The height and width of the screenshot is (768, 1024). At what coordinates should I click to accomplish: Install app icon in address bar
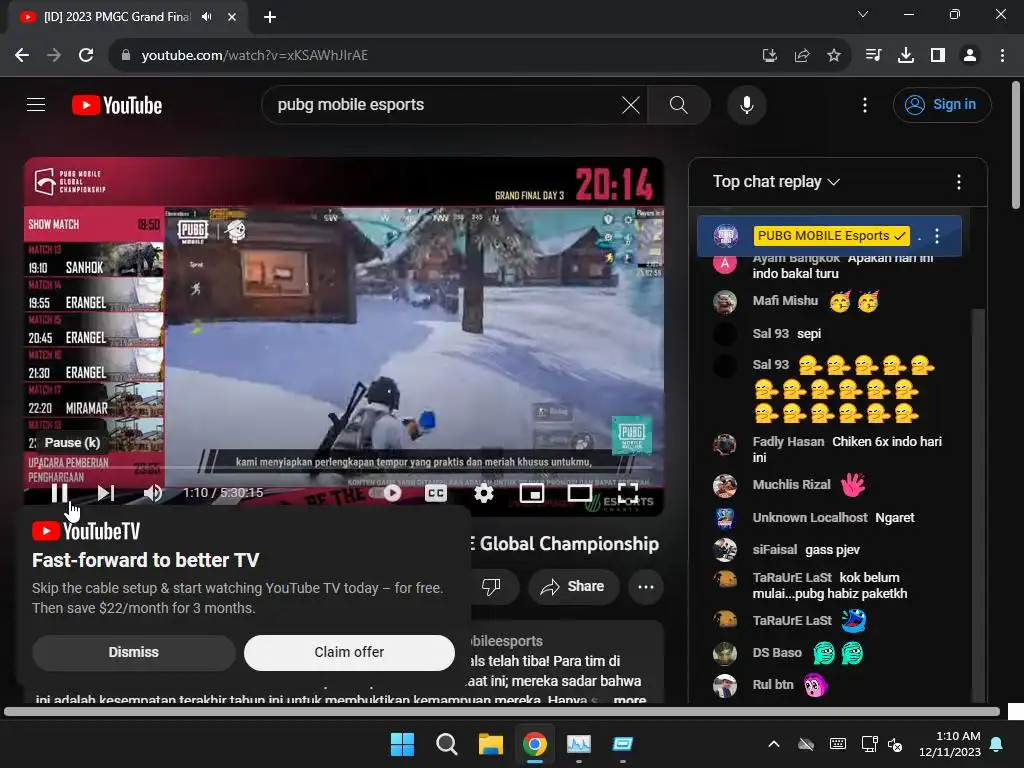(770, 56)
